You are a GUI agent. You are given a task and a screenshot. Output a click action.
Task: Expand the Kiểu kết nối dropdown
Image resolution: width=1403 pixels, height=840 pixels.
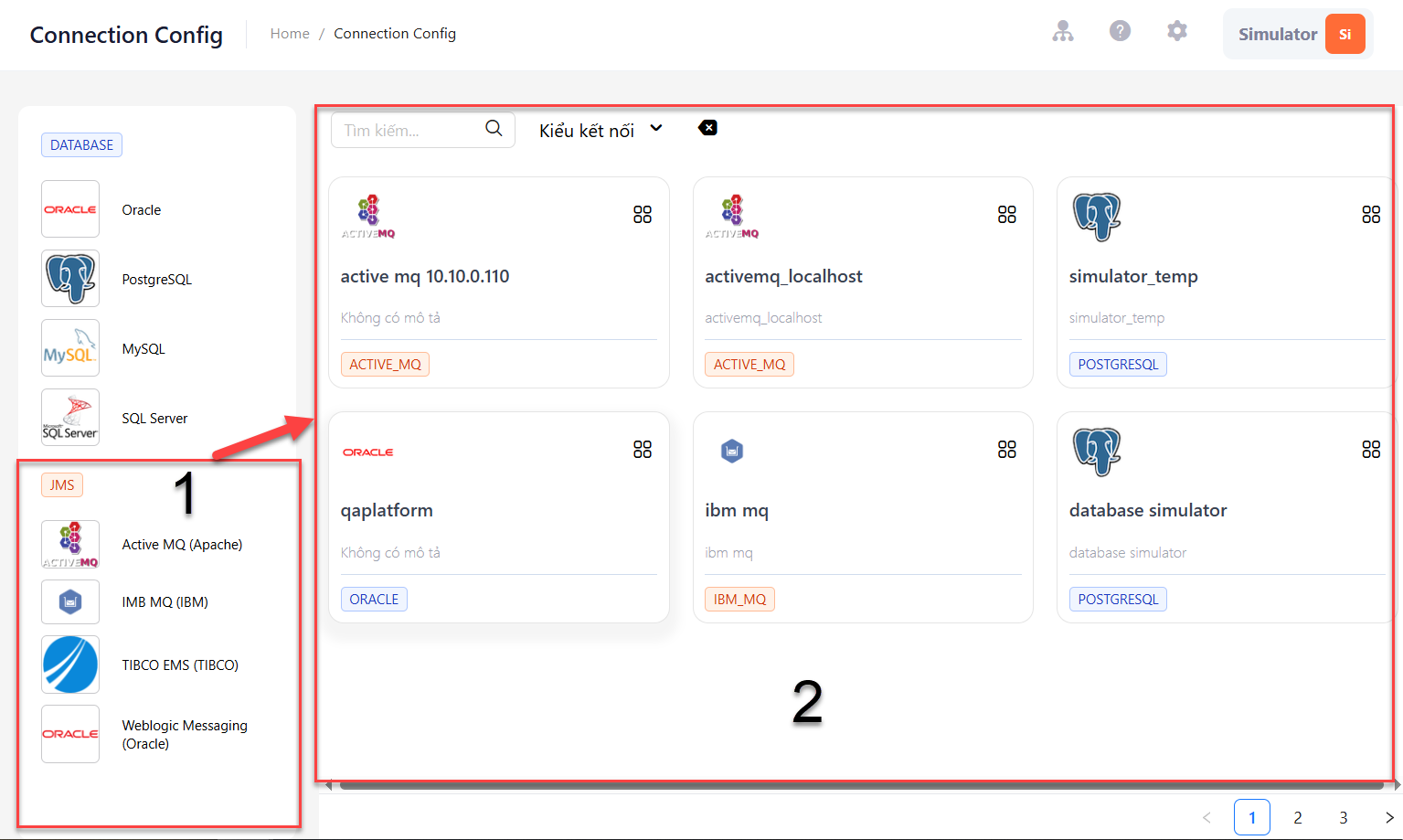point(601,130)
